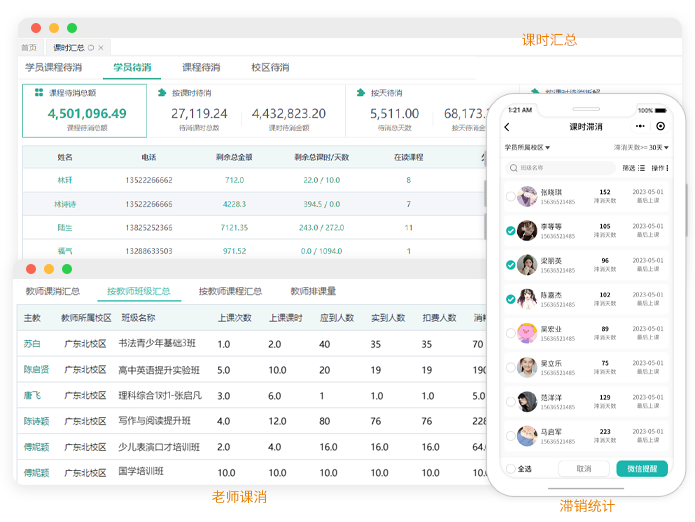This screenshot has width=695, height=522.
Task: Open student link 林诗诗
Action: click(65, 204)
